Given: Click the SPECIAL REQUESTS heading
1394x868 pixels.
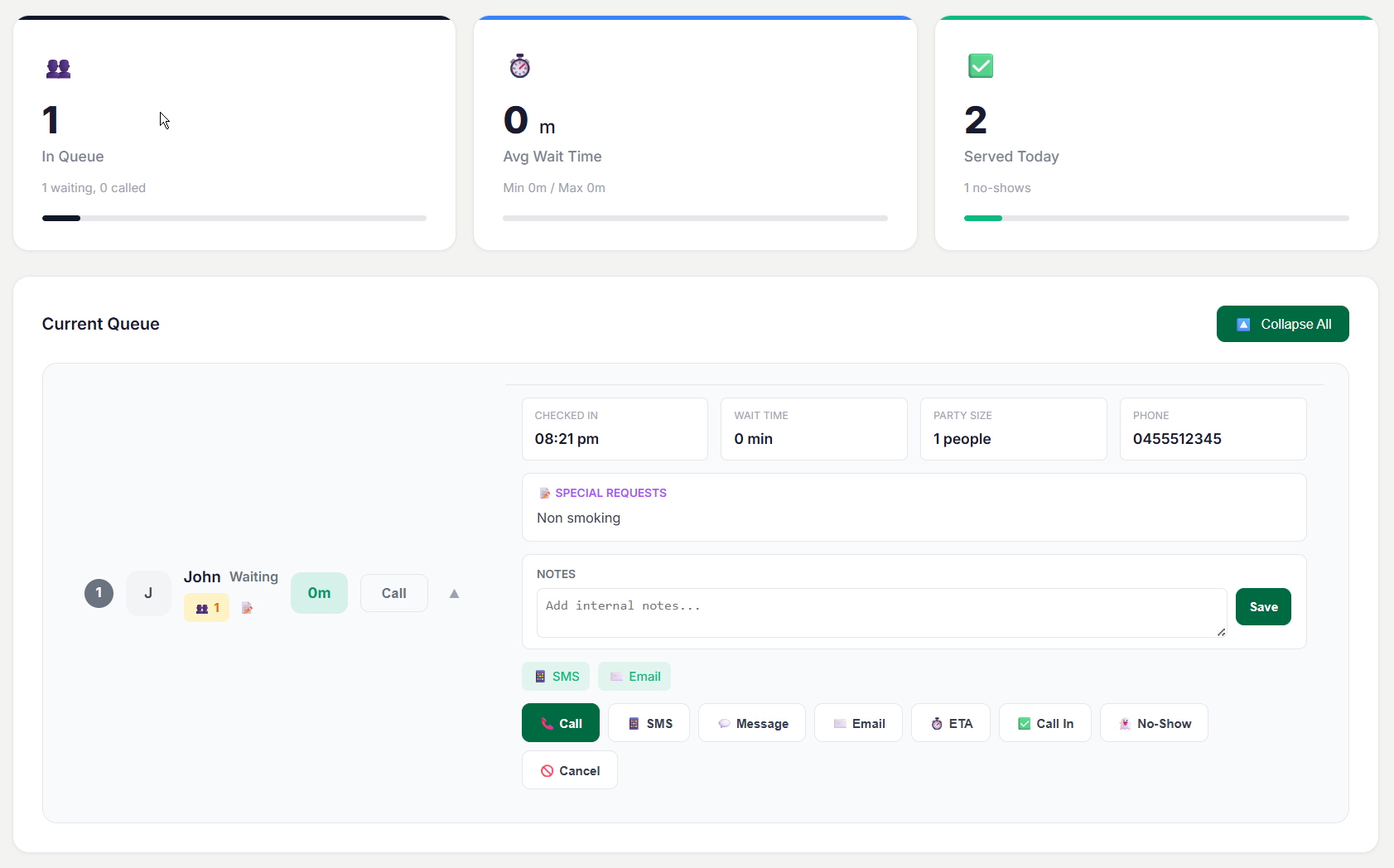Looking at the screenshot, I should coord(610,493).
